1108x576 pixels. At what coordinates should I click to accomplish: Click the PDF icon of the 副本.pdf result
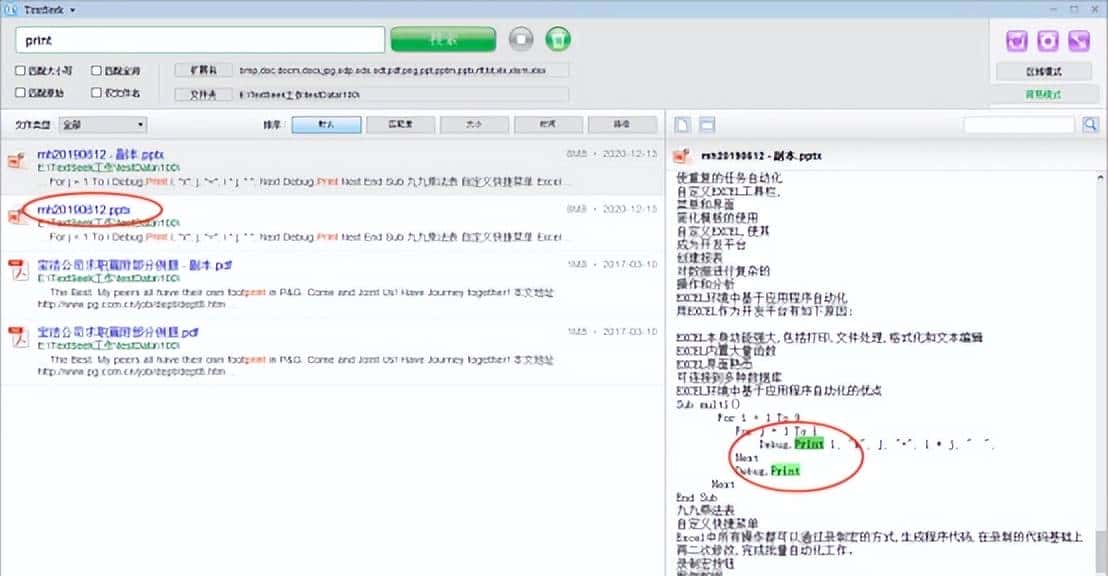[18, 270]
